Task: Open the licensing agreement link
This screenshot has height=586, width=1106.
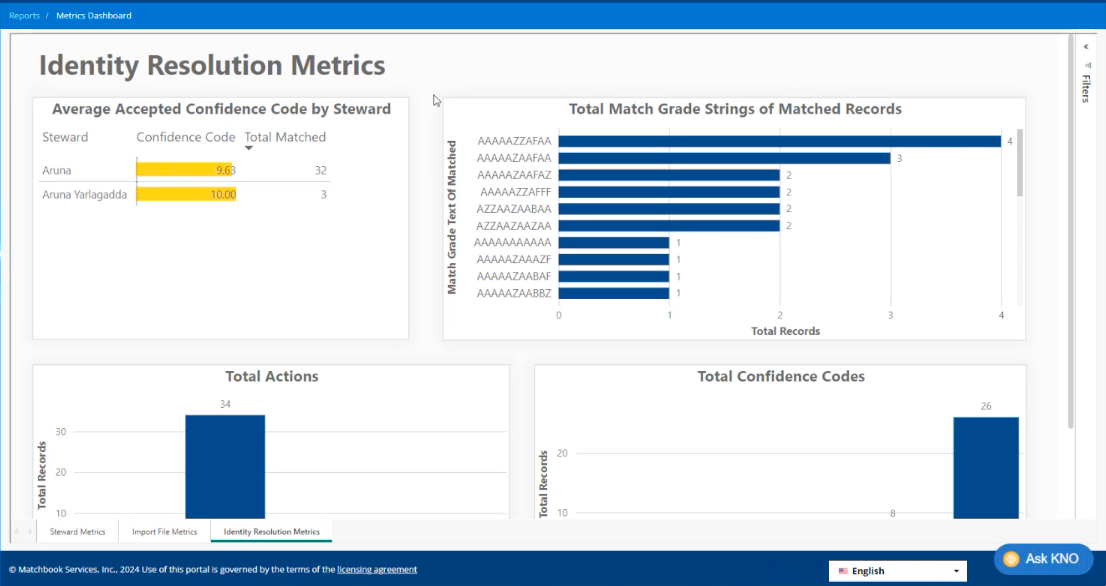Action: click(x=377, y=569)
